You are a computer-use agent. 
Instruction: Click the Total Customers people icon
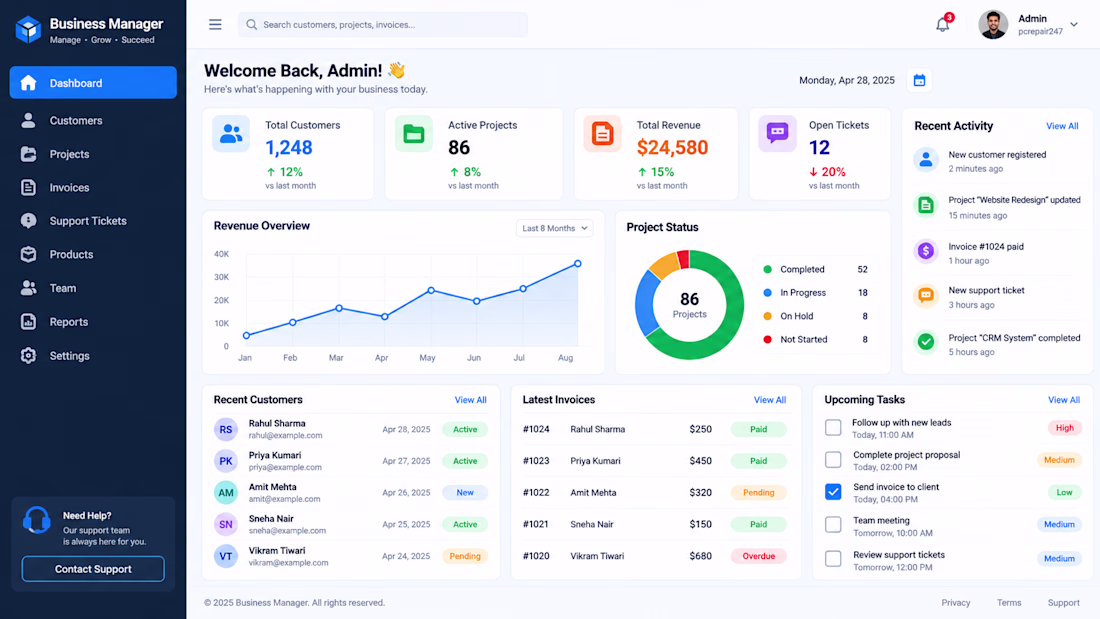click(231, 133)
